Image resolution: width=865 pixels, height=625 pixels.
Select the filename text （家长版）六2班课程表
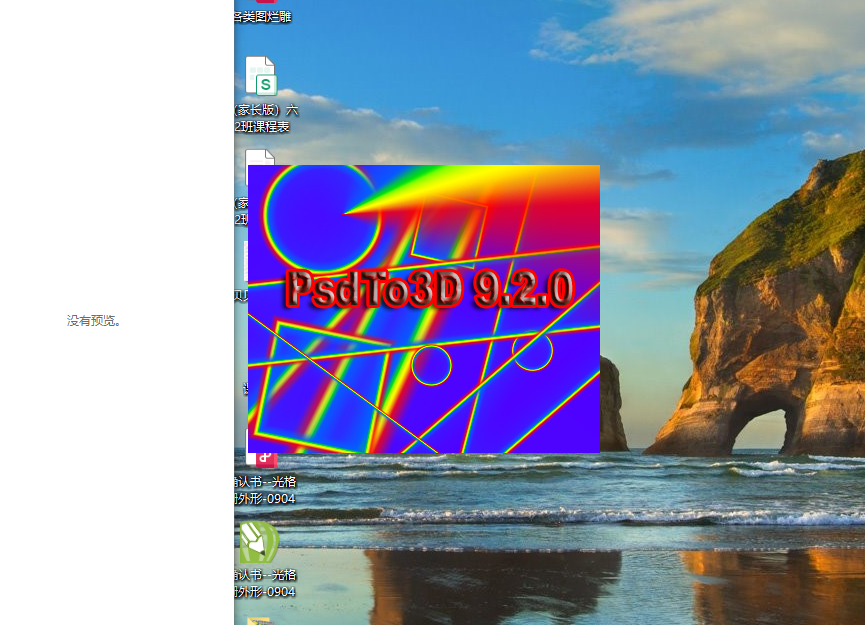(x=263, y=117)
